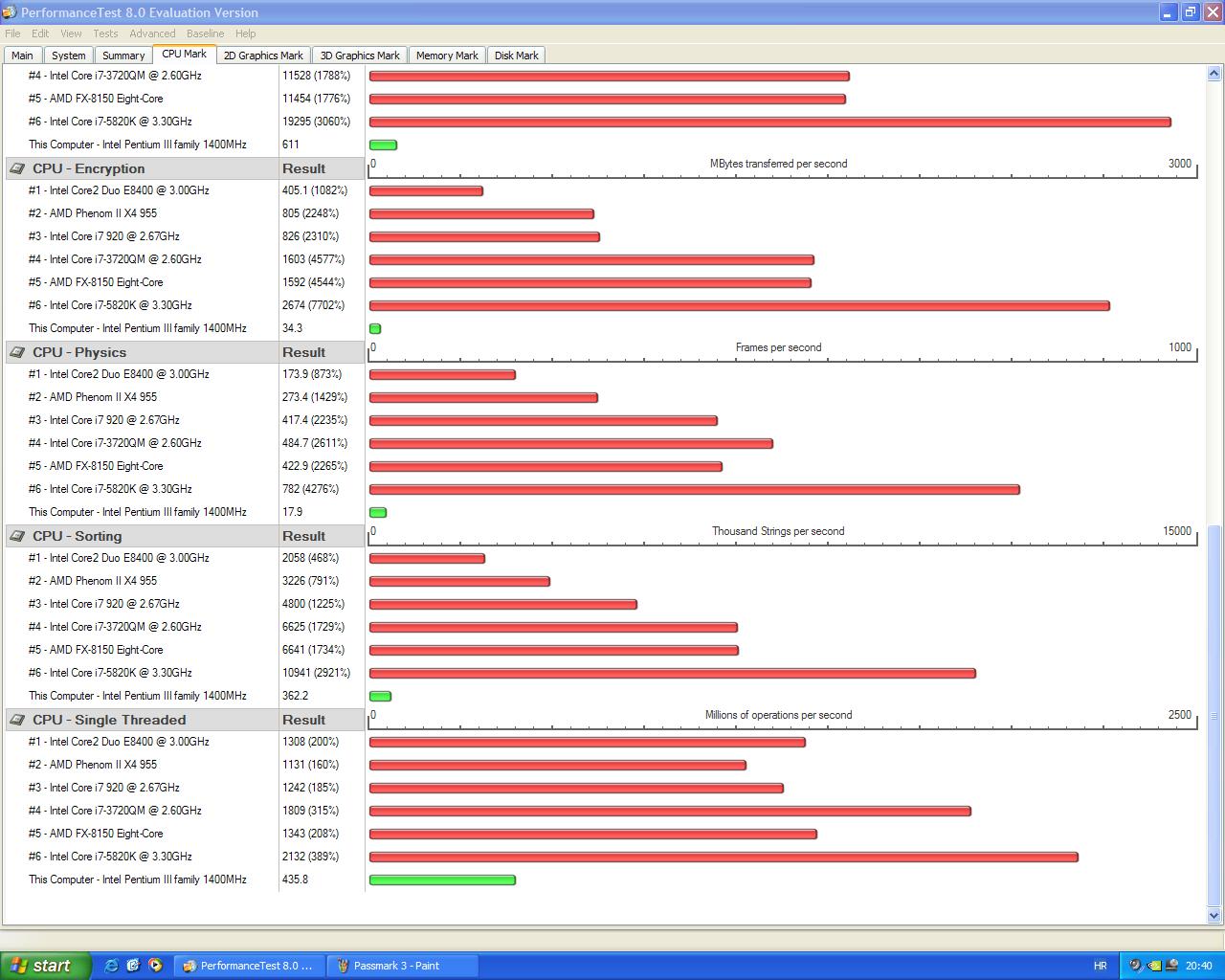1225x980 pixels.
Task: Open the File menu
Action: [x=12, y=33]
